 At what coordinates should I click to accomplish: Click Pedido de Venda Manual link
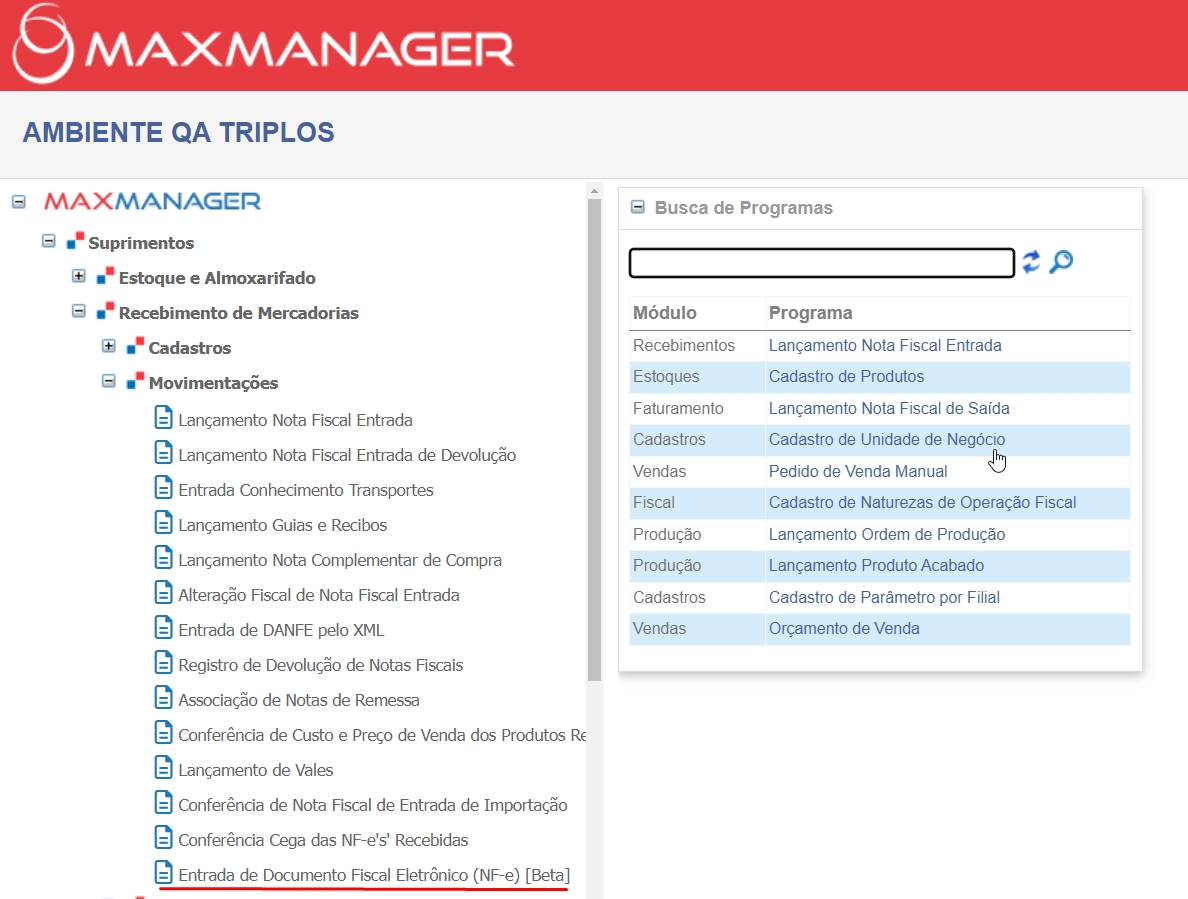[x=858, y=471]
